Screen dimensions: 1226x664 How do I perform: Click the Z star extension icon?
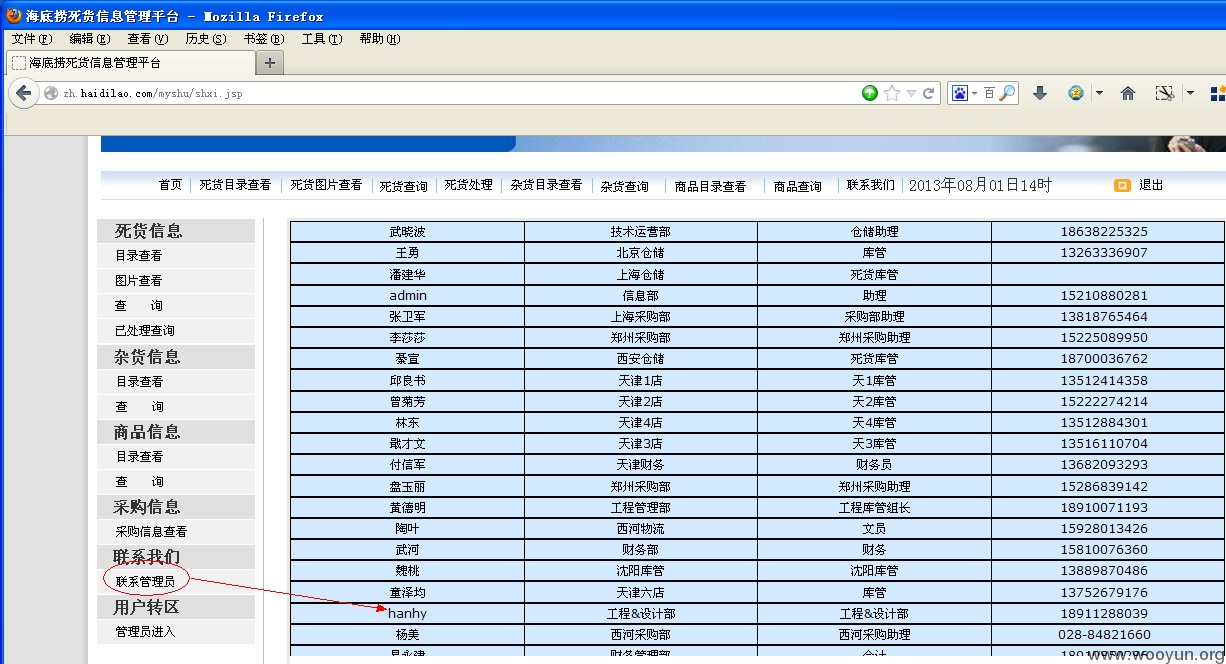coord(1076,93)
